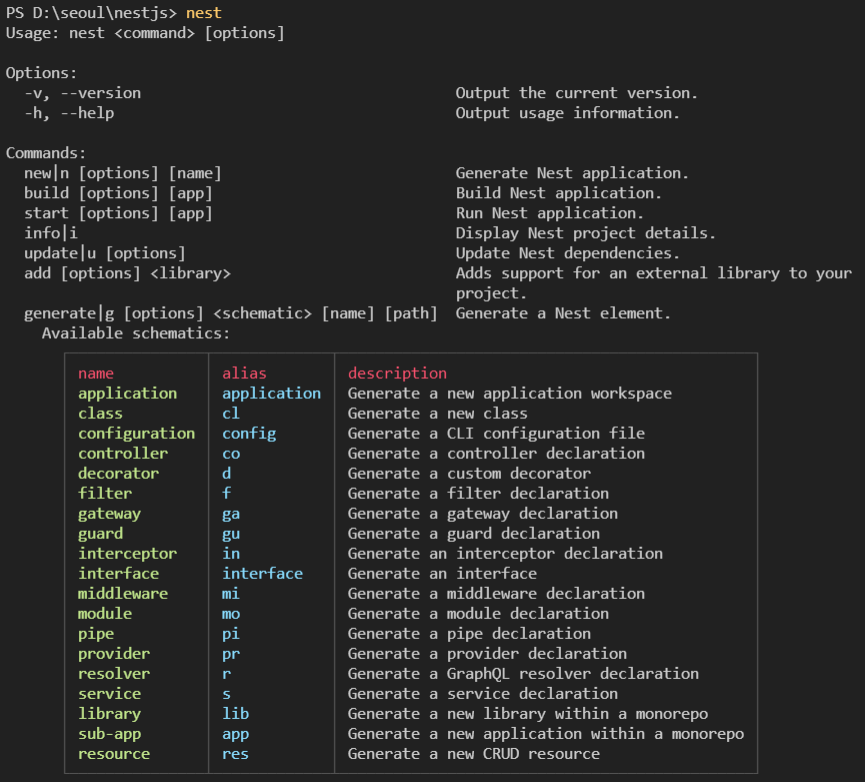Click 'resolver' in the name column
This screenshot has width=865, height=782.
tap(114, 674)
